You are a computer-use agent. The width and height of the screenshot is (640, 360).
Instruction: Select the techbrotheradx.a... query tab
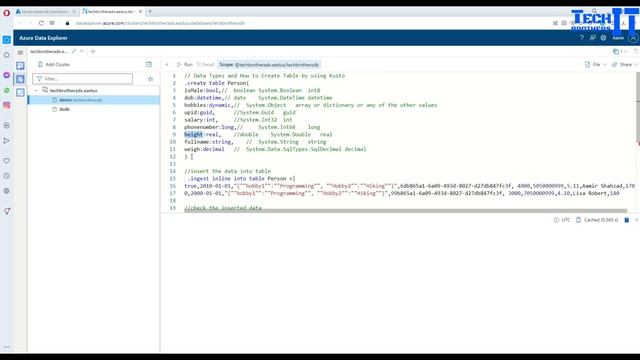pos(49,51)
